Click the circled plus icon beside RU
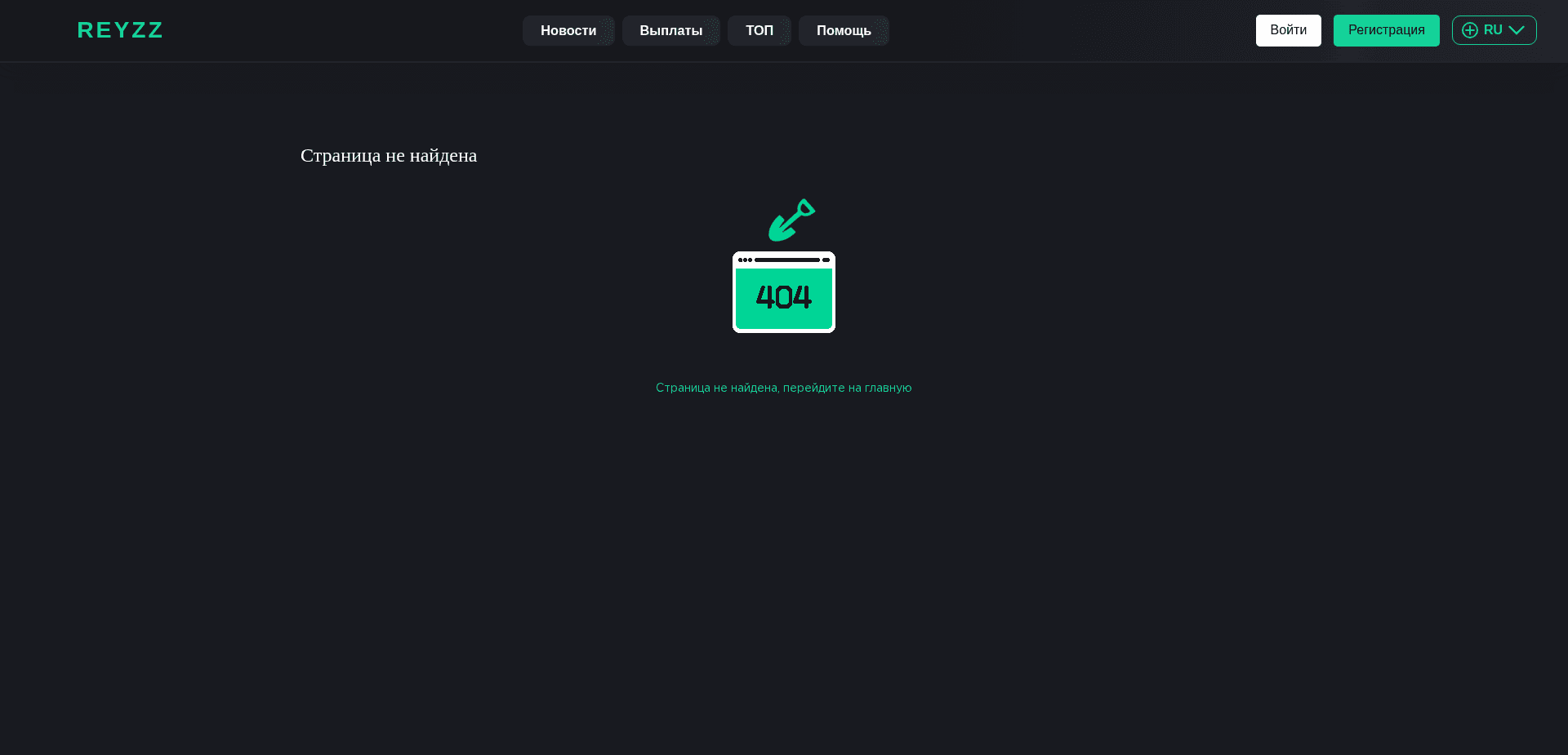Screen dimensions: 1568x755 coord(1470,29)
